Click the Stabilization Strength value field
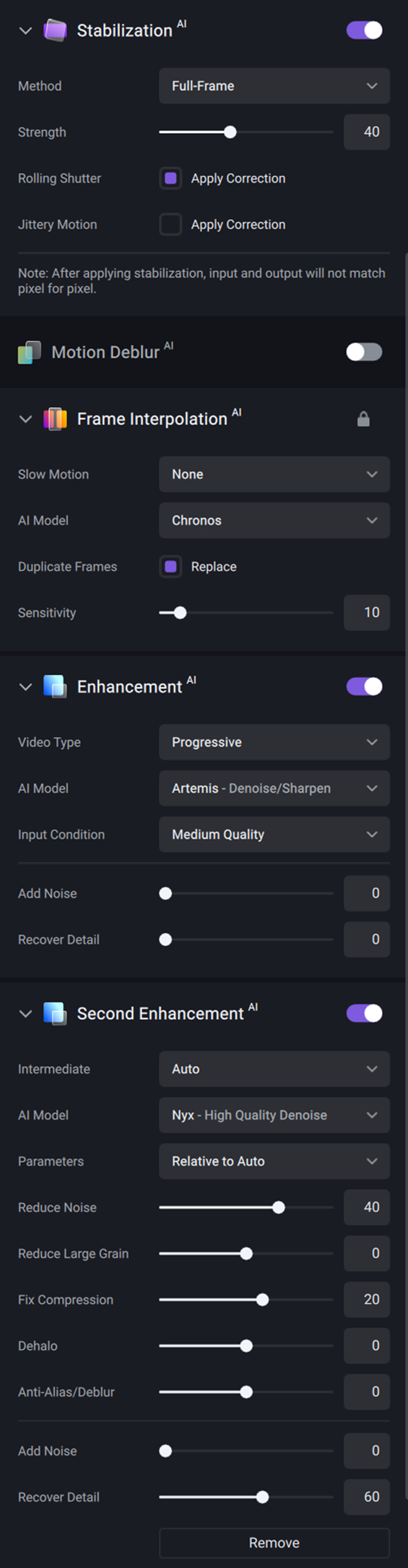This screenshot has width=408, height=1568. (367, 132)
